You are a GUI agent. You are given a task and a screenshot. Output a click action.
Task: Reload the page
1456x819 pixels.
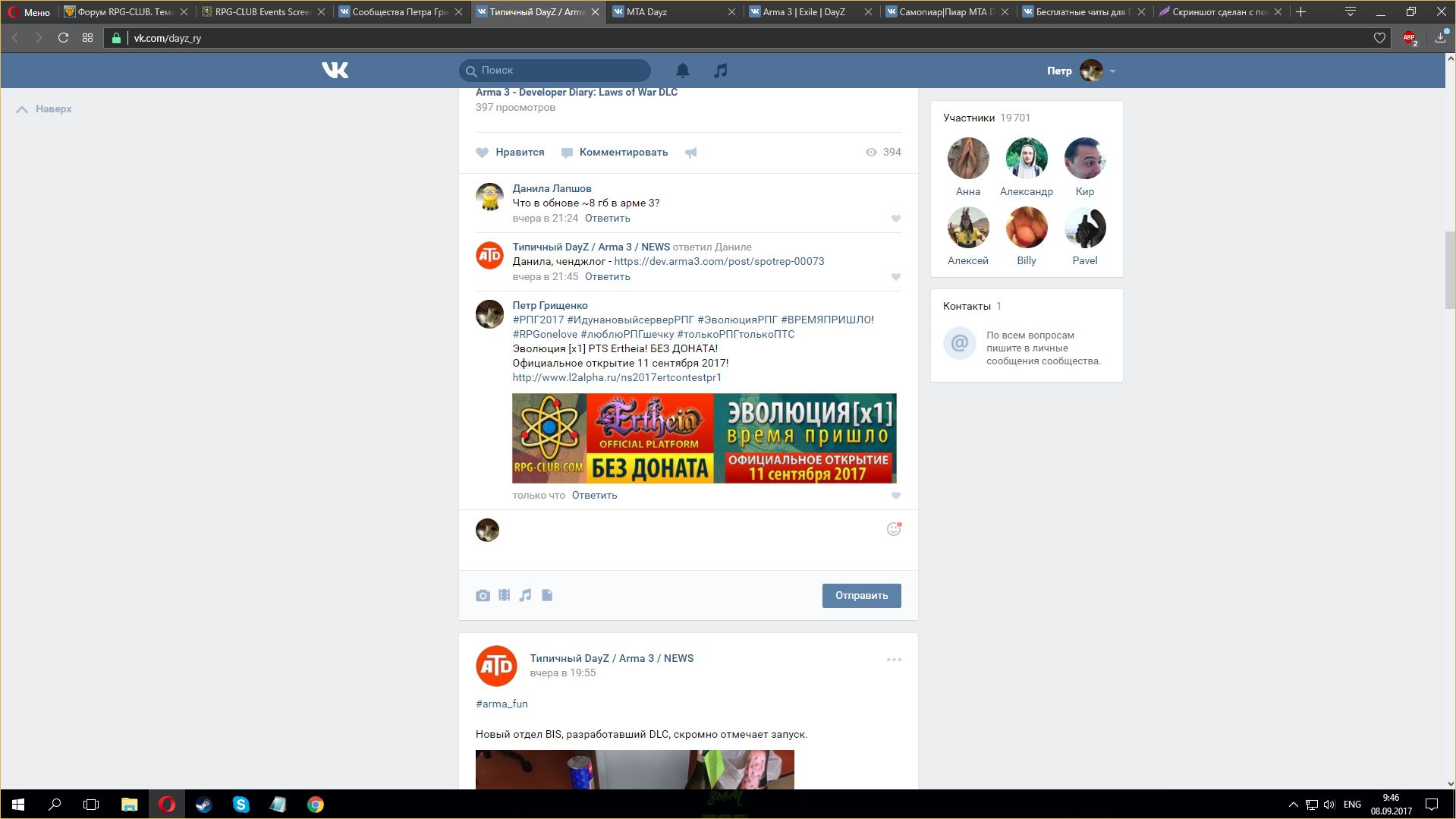[x=64, y=38]
